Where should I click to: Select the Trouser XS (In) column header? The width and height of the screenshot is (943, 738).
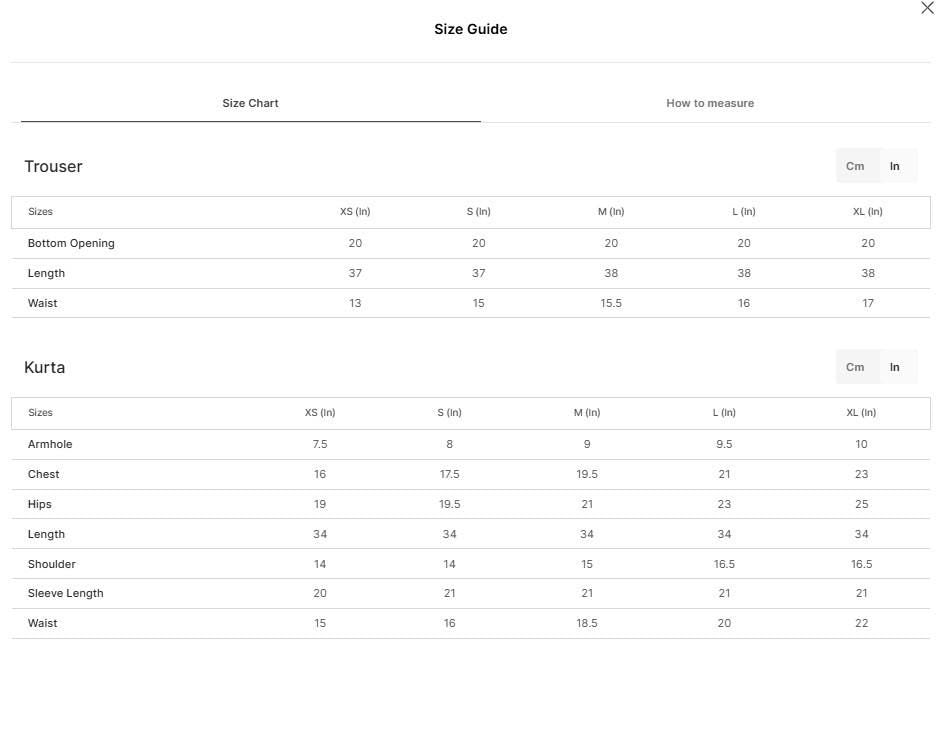355,212
